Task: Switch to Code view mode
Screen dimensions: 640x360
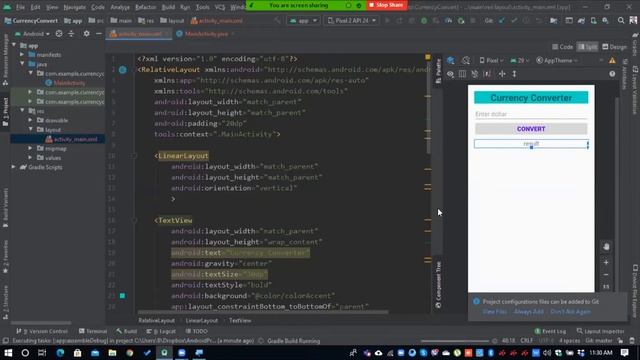Action: tap(563, 47)
